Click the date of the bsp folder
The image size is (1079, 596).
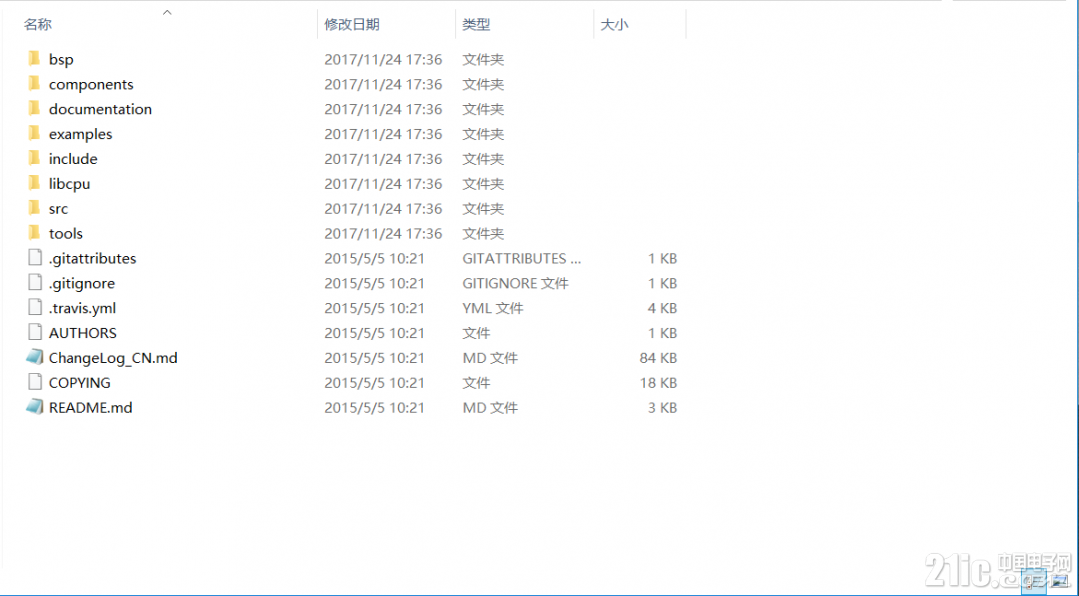(x=383, y=59)
